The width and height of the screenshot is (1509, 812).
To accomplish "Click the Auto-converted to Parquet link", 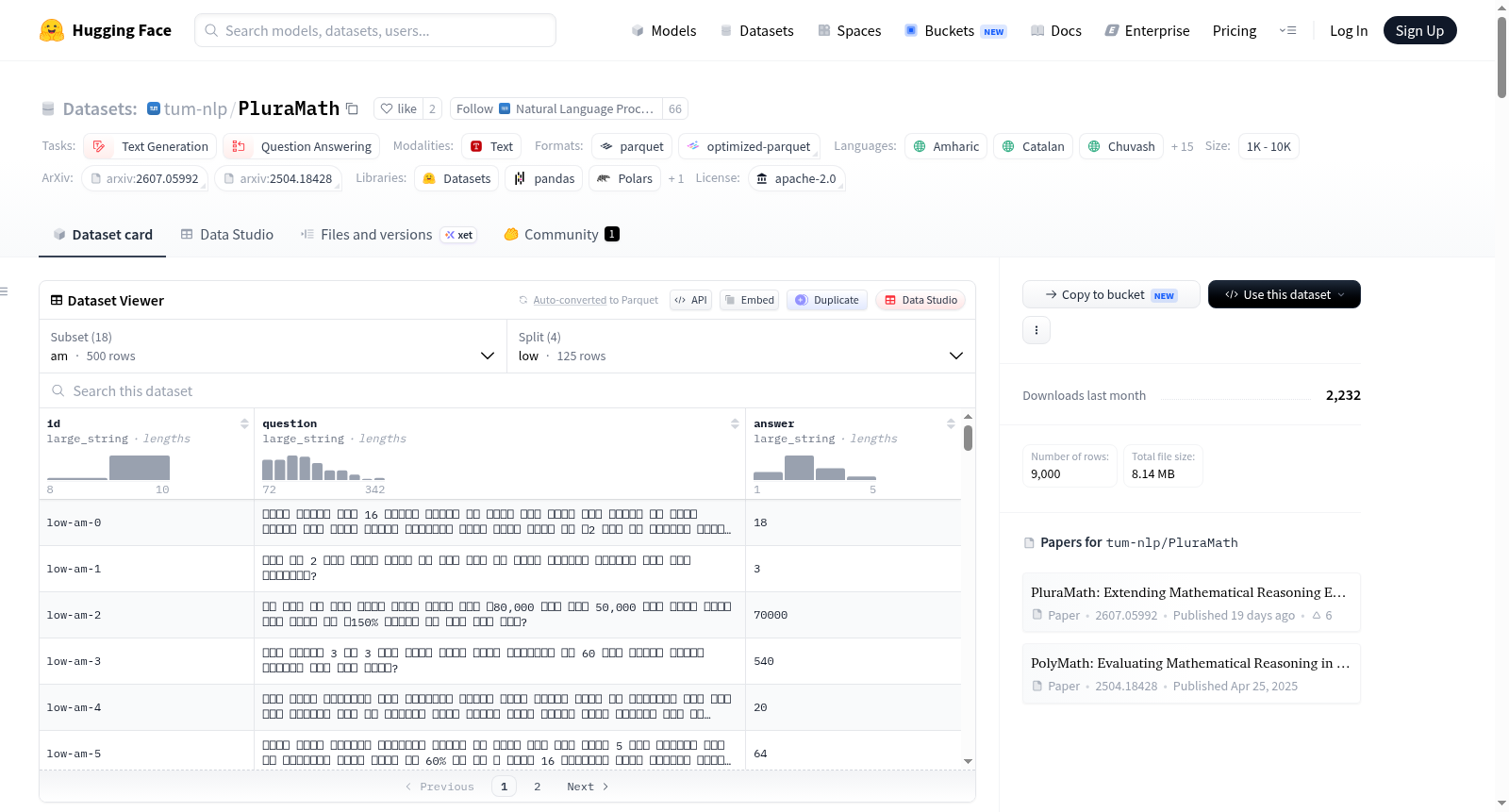I will coord(595,300).
